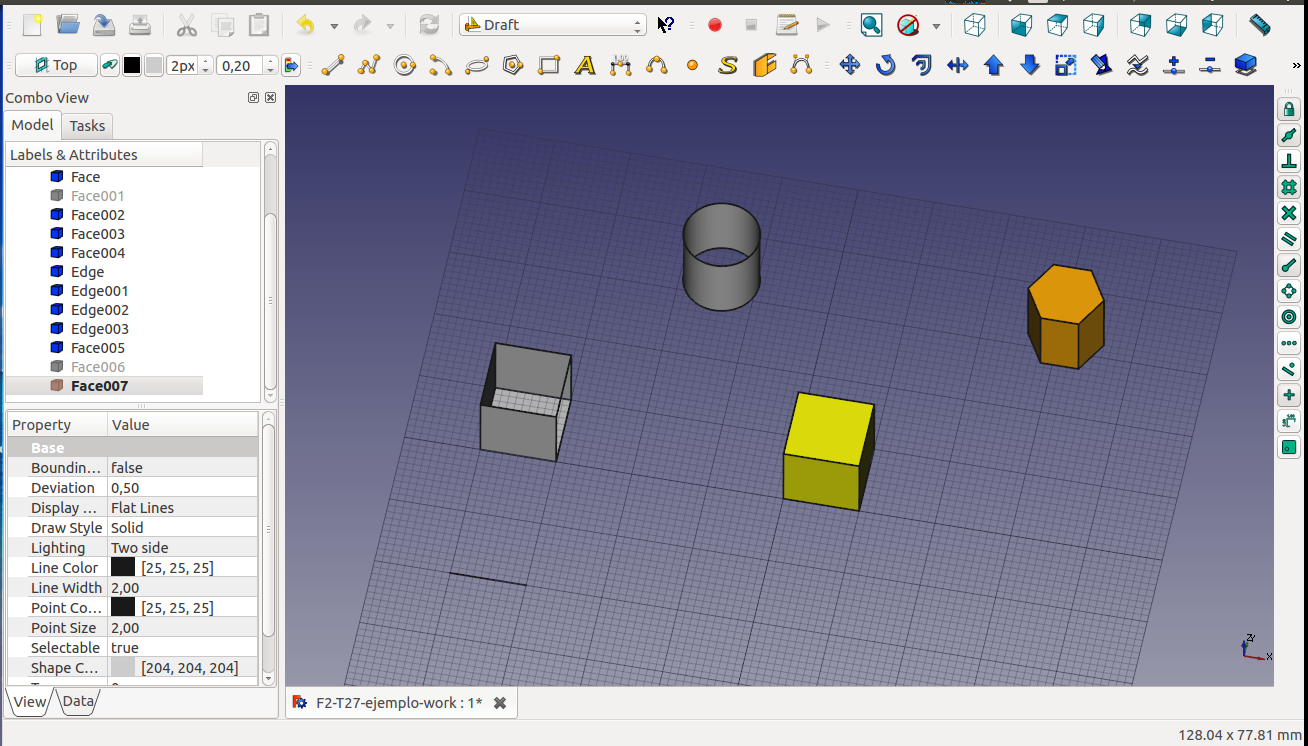The height and width of the screenshot is (746, 1308).
Task: Select the Draft Circle tool
Action: [405, 66]
